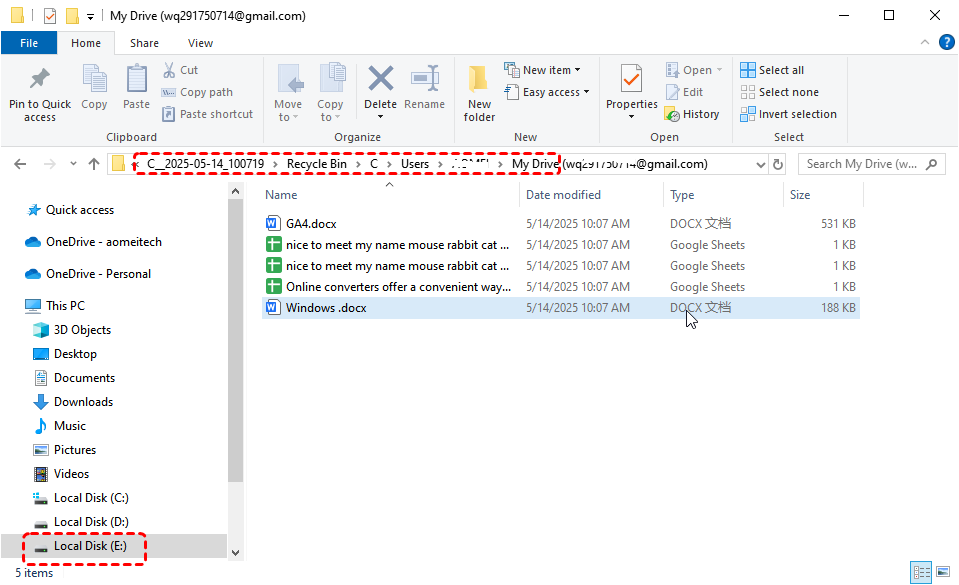This screenshot has width=959, height=585.
Task: Open the Move to command
Action: [288, 92]
